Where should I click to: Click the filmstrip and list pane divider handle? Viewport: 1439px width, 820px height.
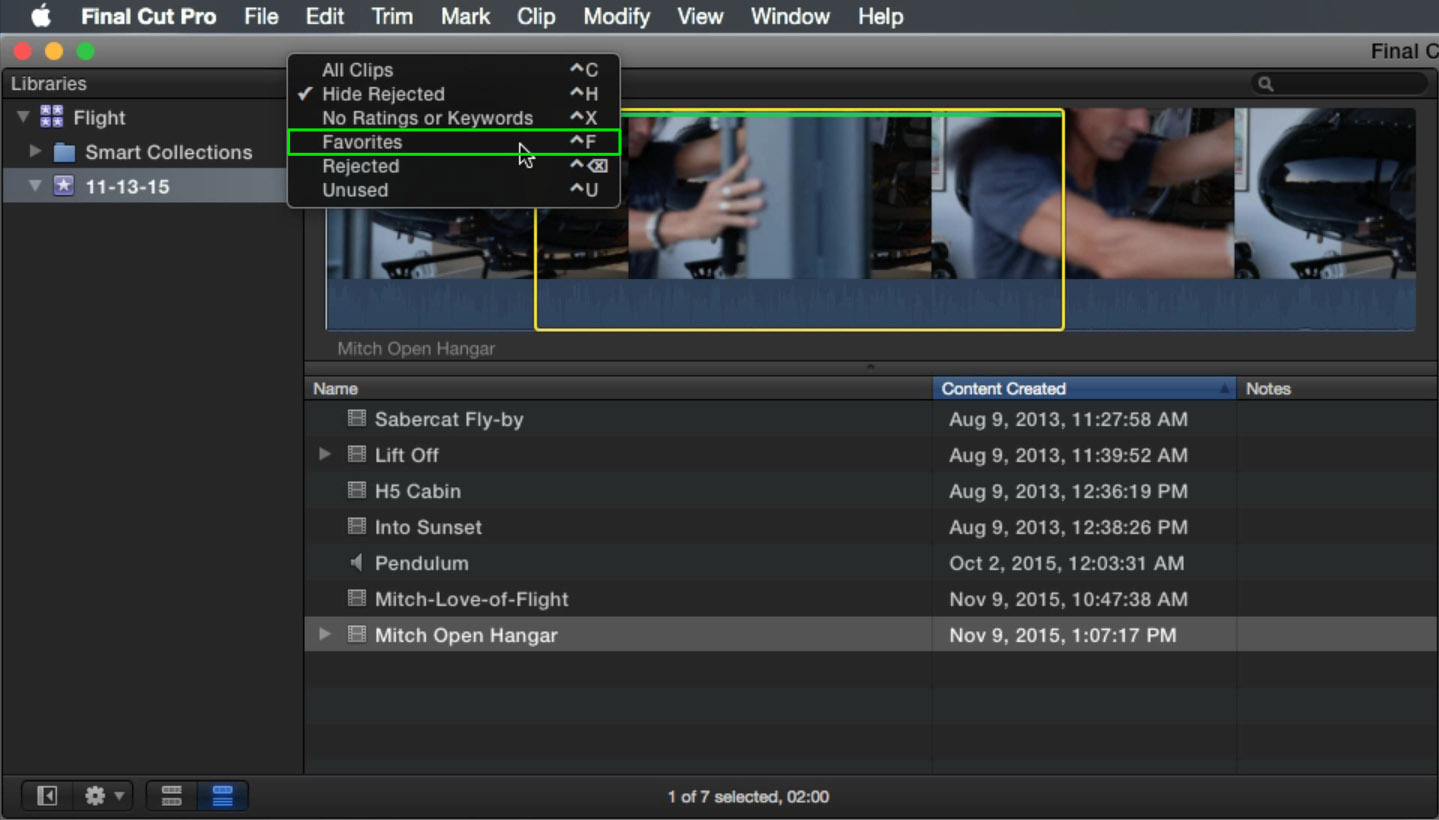(870, 367)
